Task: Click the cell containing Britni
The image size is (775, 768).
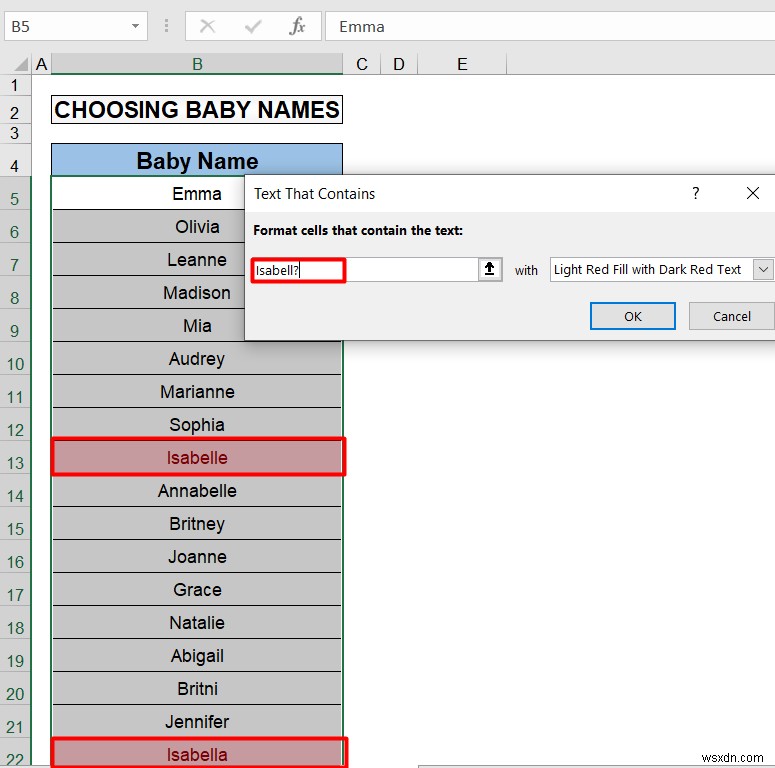Action: coord(197,688)
